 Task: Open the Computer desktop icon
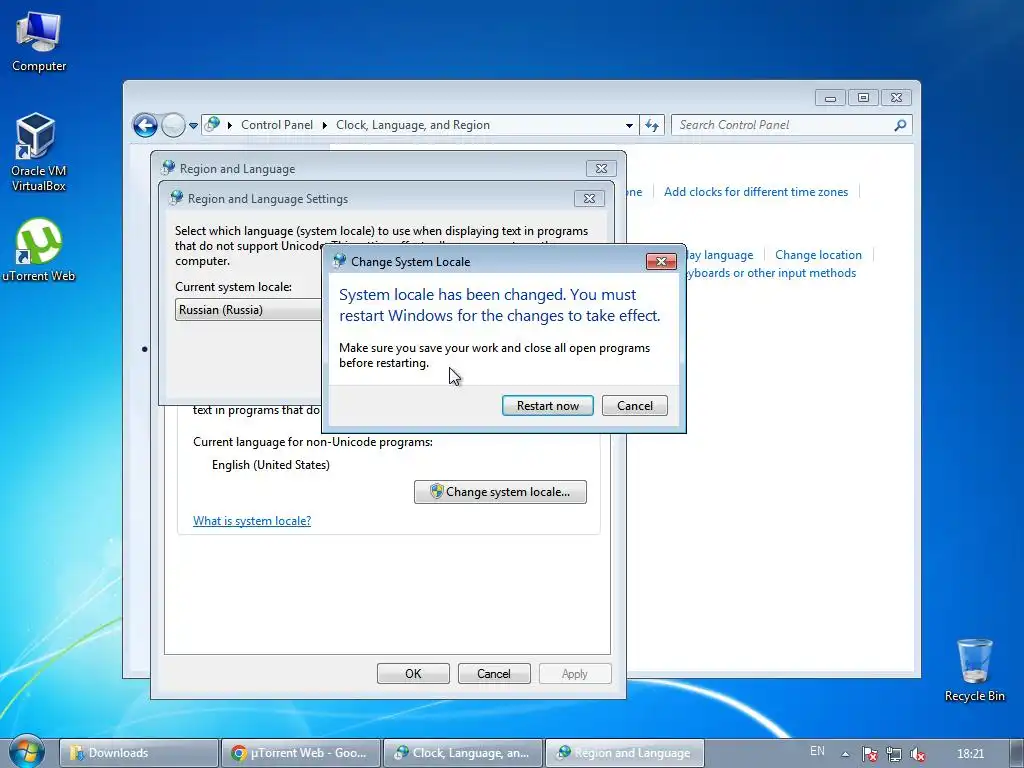click(x=39, y=42)
